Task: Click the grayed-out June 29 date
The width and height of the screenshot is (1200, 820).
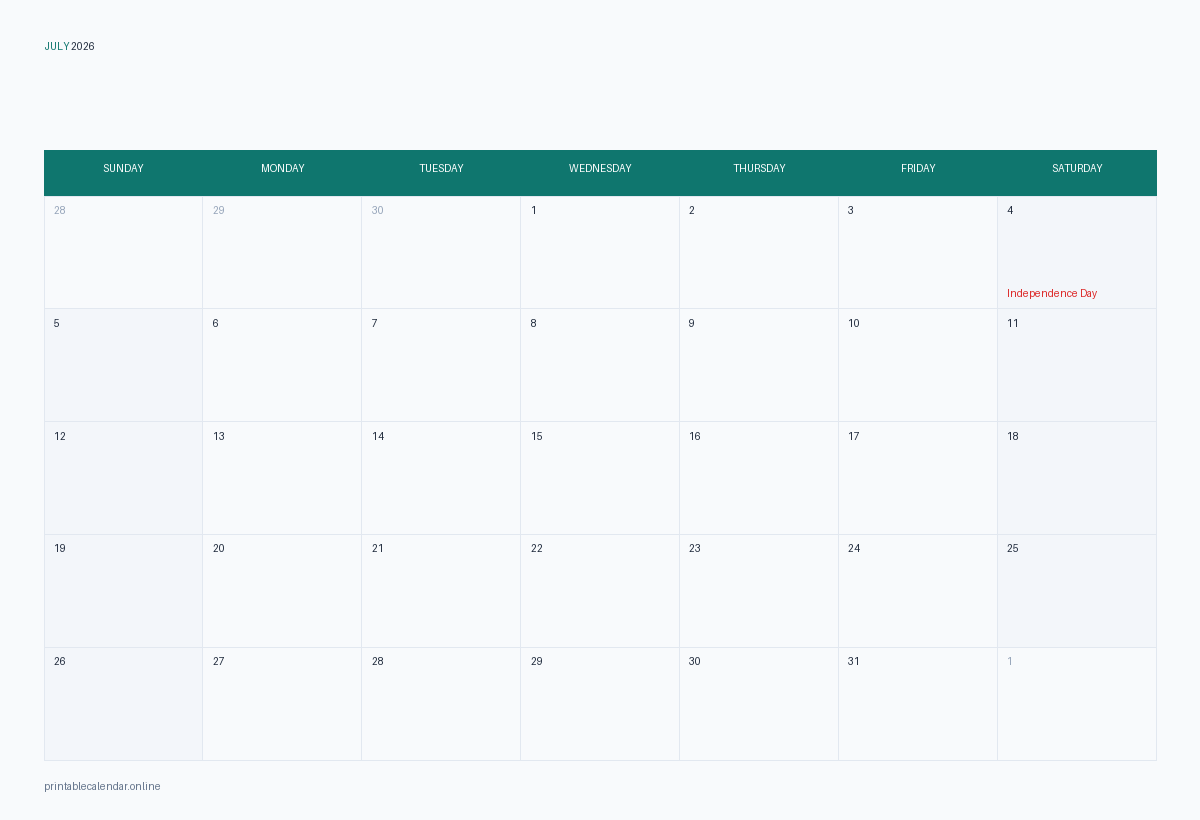Action: [x=218, y=210]
